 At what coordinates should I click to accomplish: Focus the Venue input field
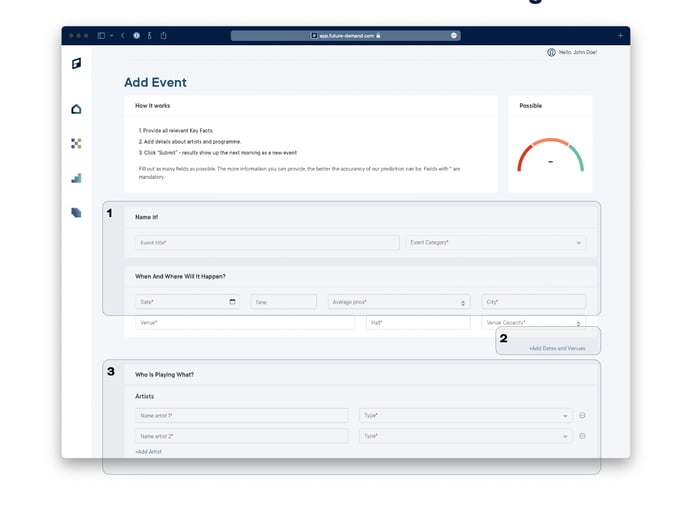245,323
